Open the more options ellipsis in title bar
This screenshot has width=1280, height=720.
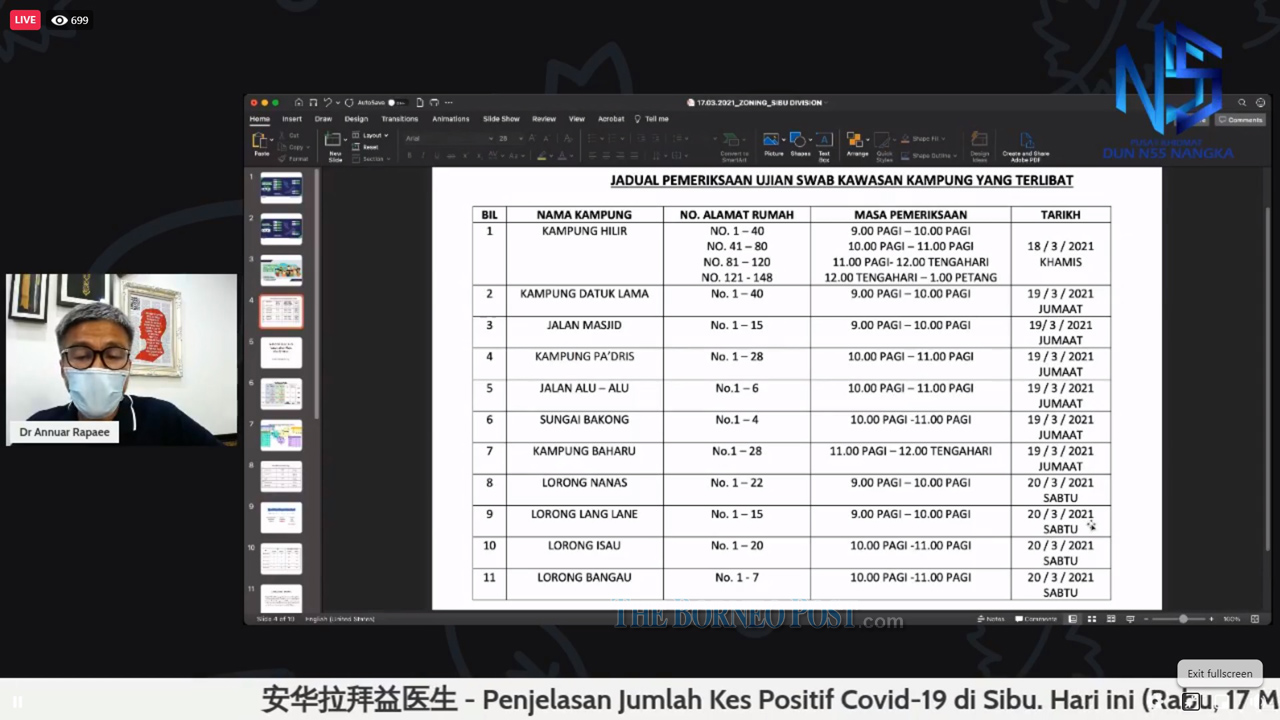[449, 102]
